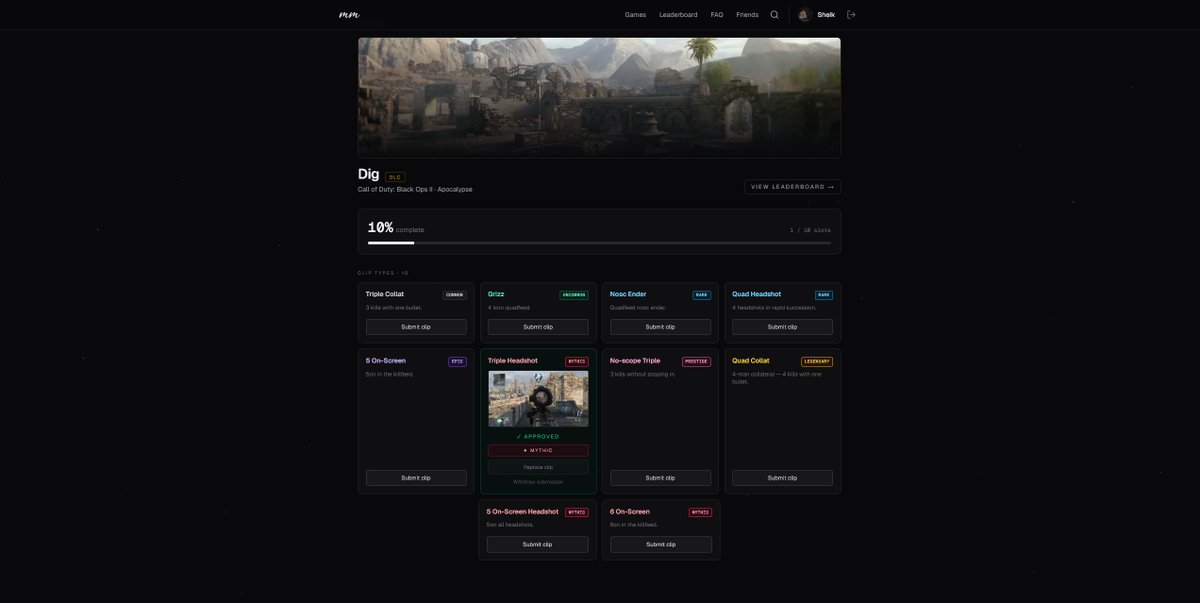Click the Approved status label

pos(538,437)
